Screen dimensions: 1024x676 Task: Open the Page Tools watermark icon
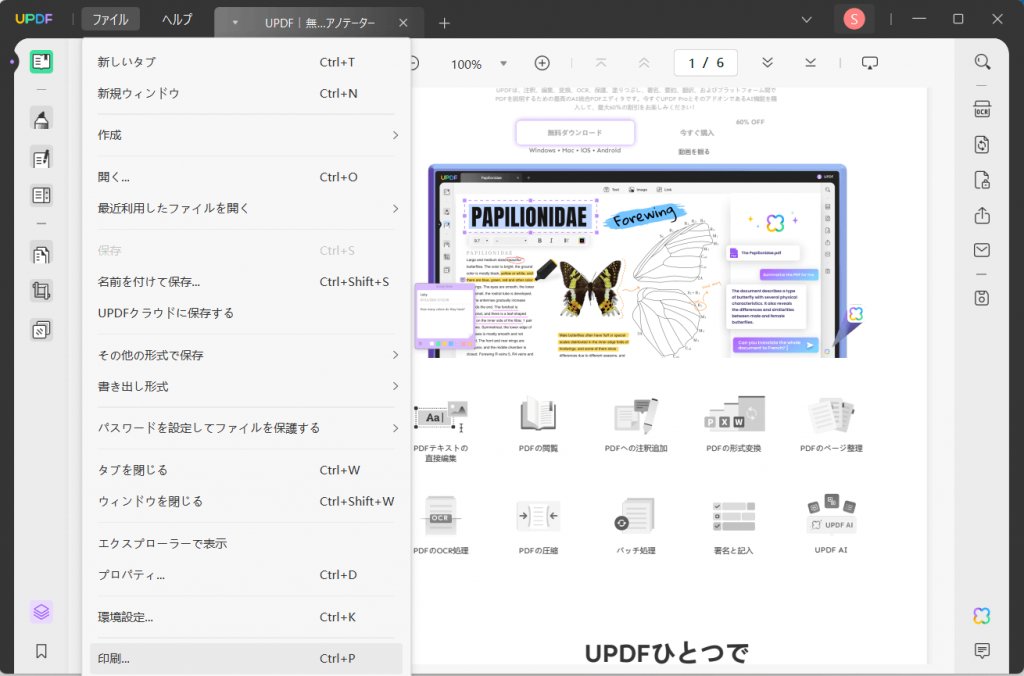coord(41,330)
